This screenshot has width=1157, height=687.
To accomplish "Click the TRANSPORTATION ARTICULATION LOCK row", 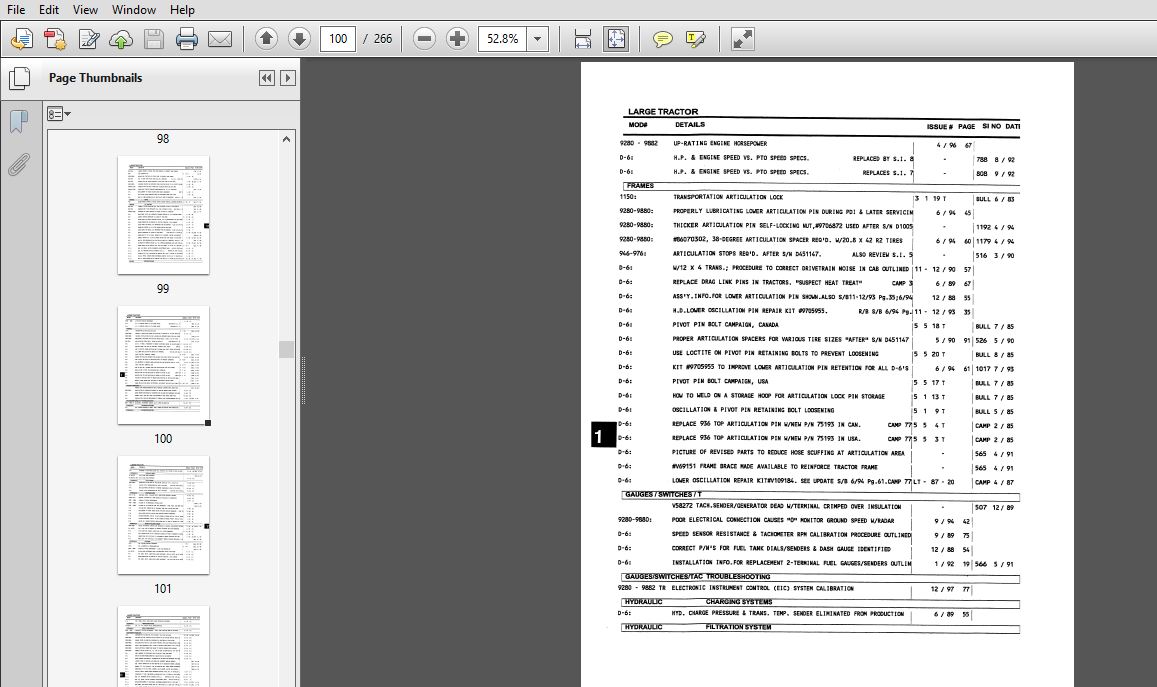I will coord(819,198).
